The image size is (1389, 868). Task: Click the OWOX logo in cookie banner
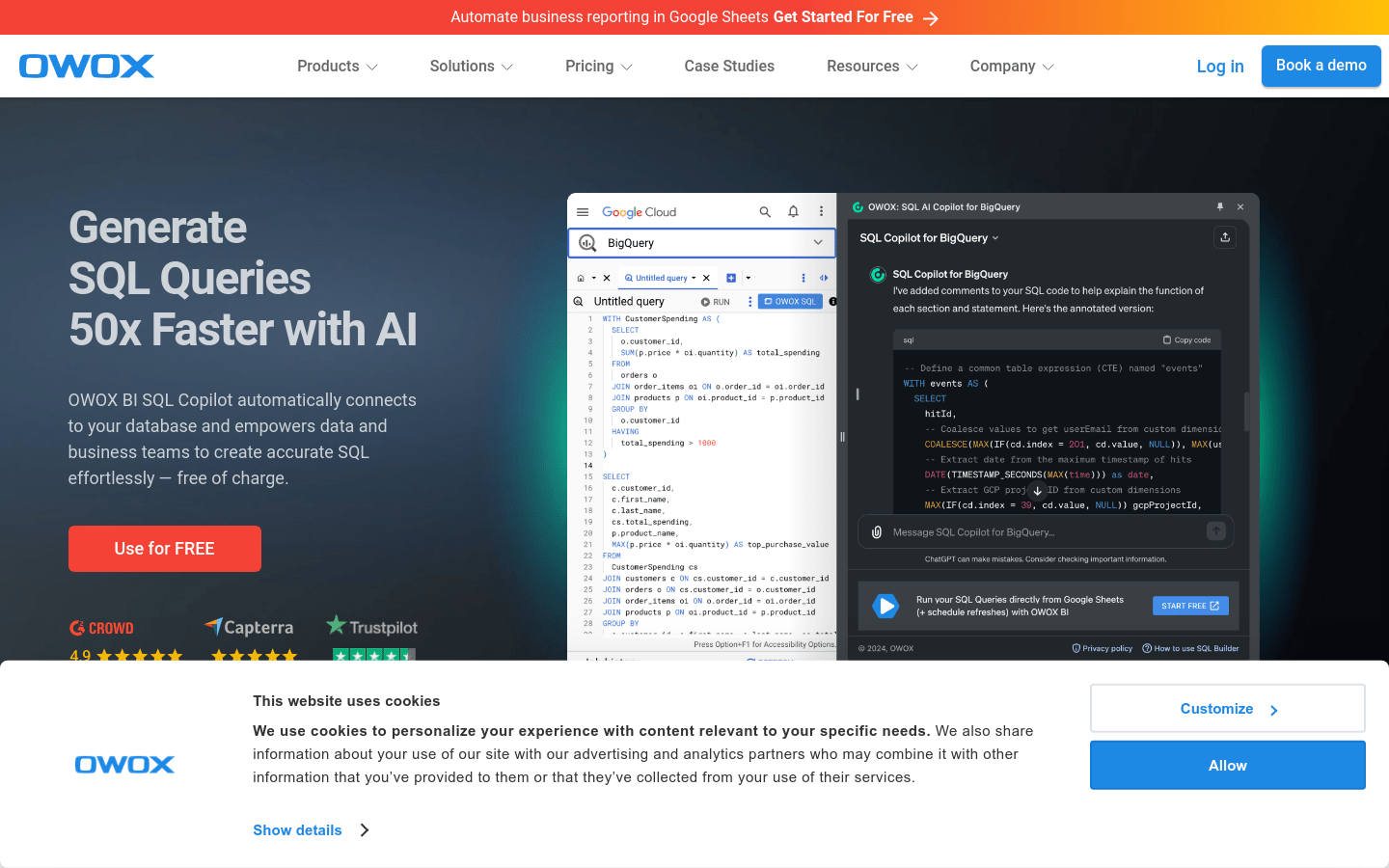coord(124,765)
